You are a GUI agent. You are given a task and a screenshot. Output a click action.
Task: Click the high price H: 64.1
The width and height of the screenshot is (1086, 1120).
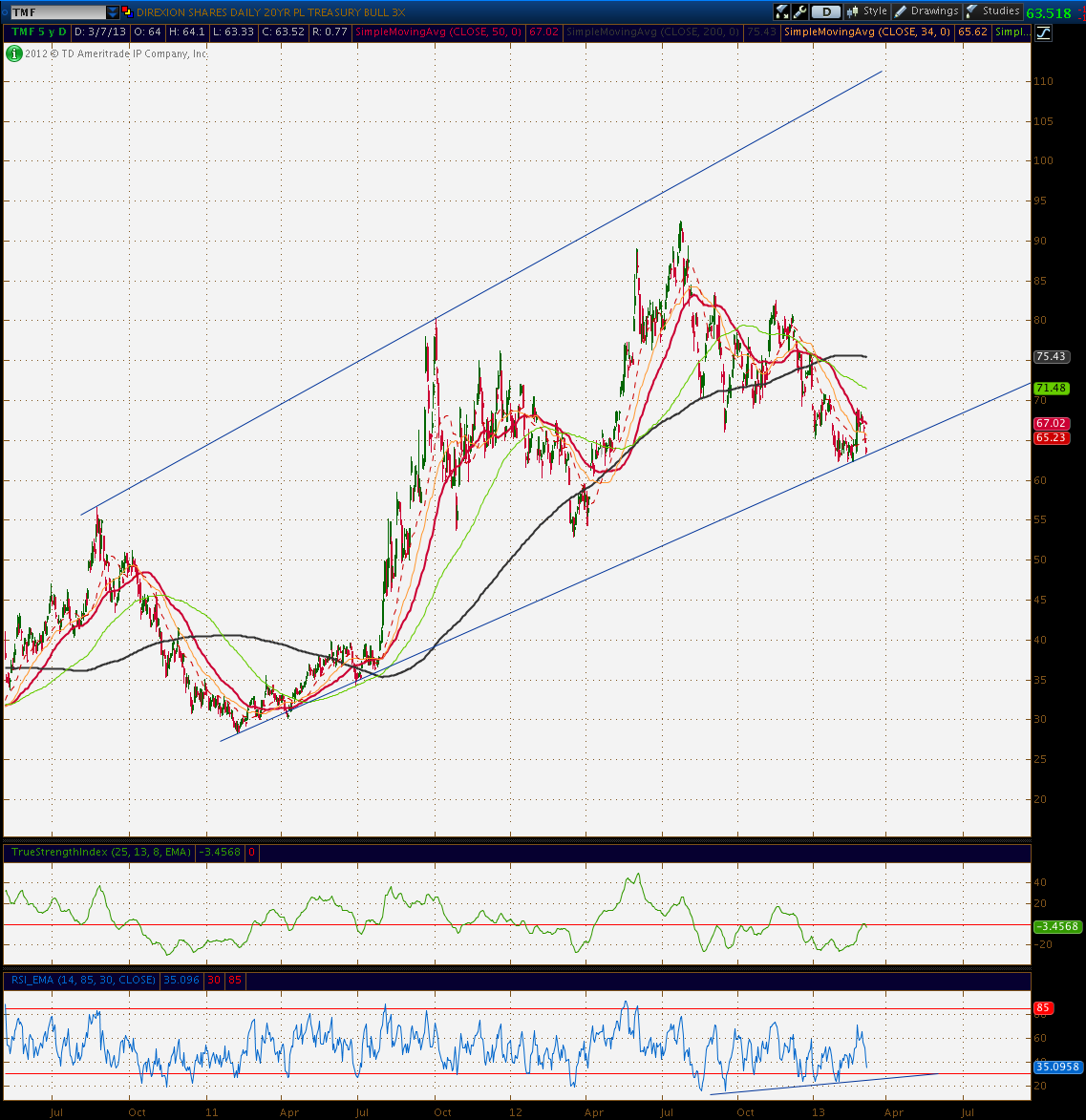click(x=186, y=32)
